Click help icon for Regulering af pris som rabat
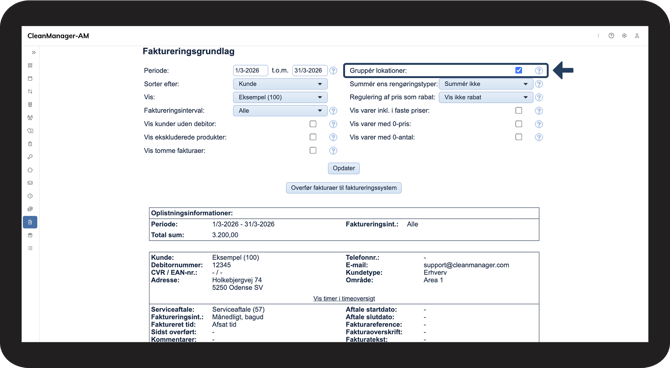Viewport: 670px width, 368px height. 539,97
